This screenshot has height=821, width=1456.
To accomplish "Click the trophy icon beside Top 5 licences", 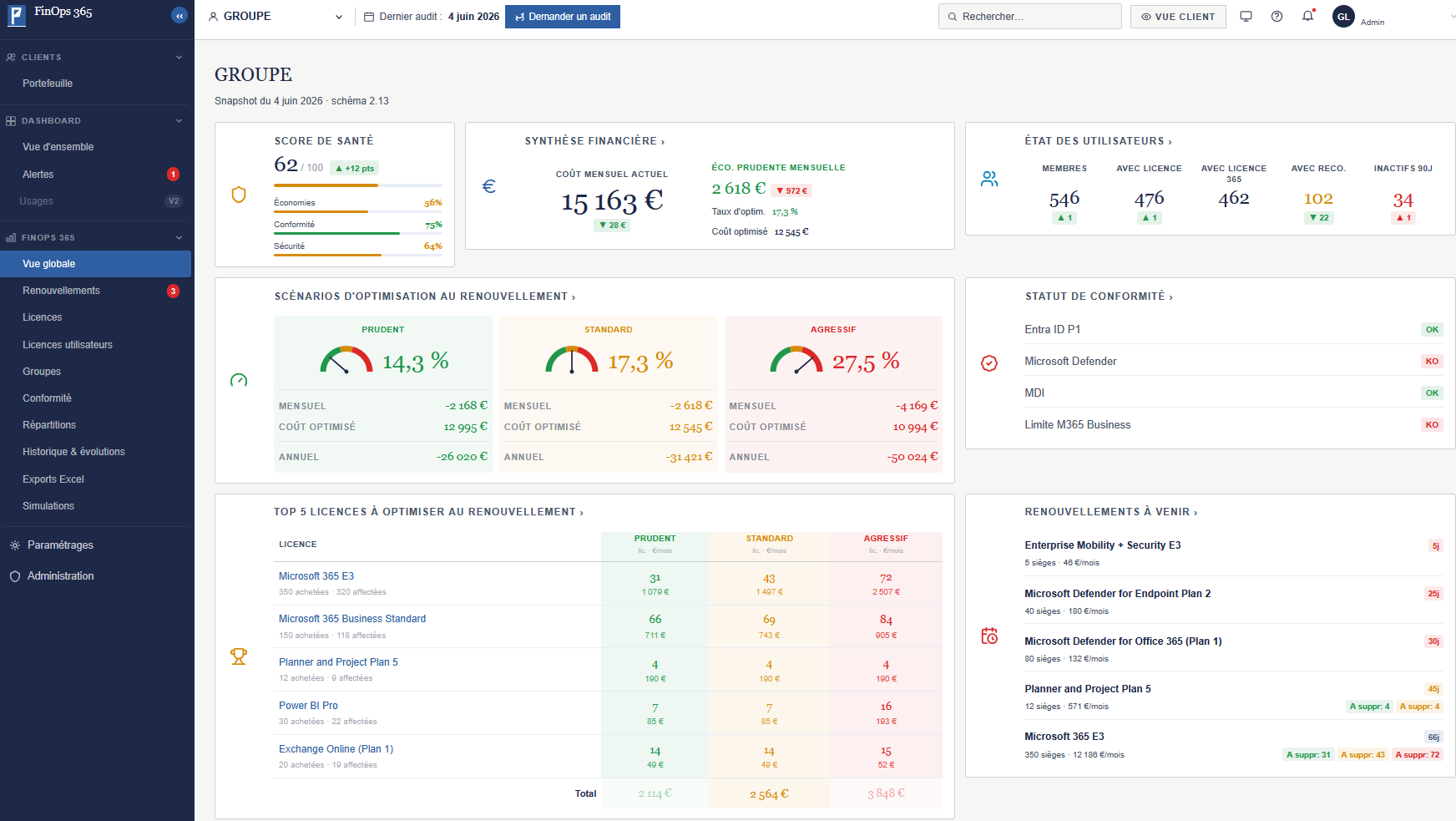I will (x=239, y=656).
